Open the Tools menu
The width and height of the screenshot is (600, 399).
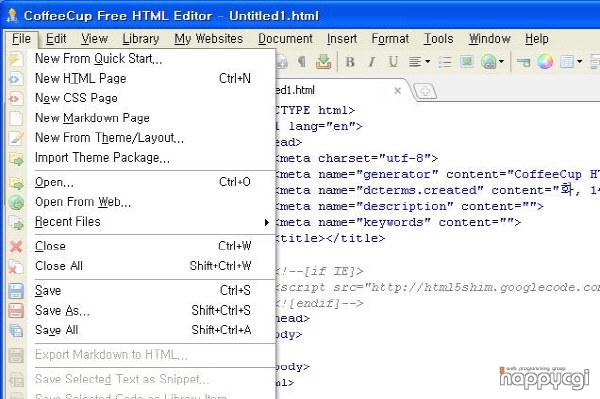point(439,39)
